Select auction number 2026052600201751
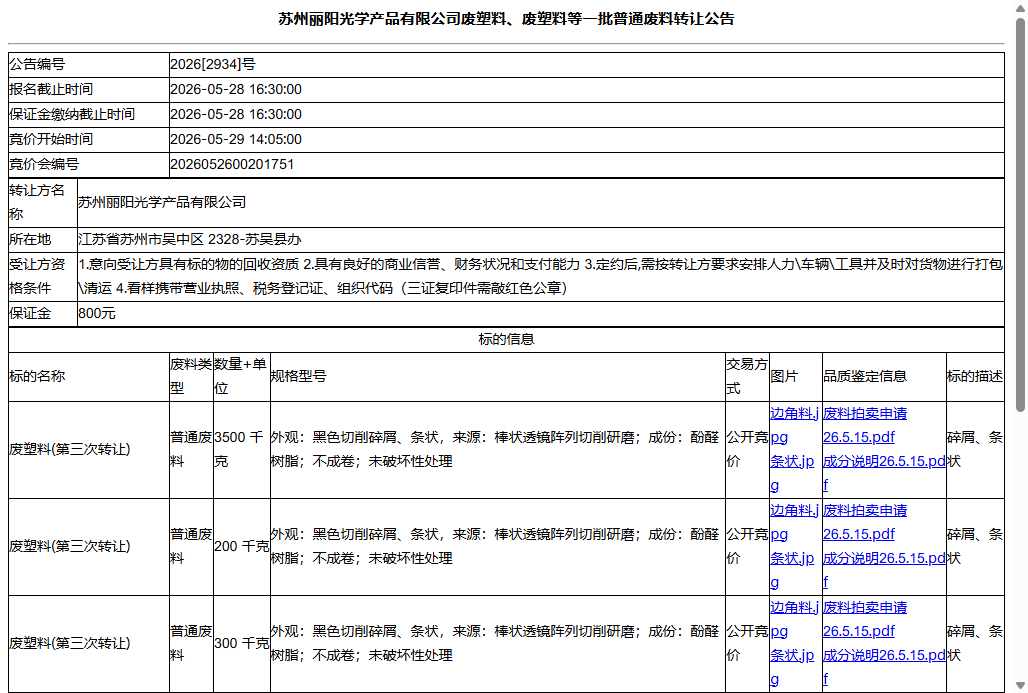Image resolution: width=1028 pixels, height=693 pixels. point(232,164)
